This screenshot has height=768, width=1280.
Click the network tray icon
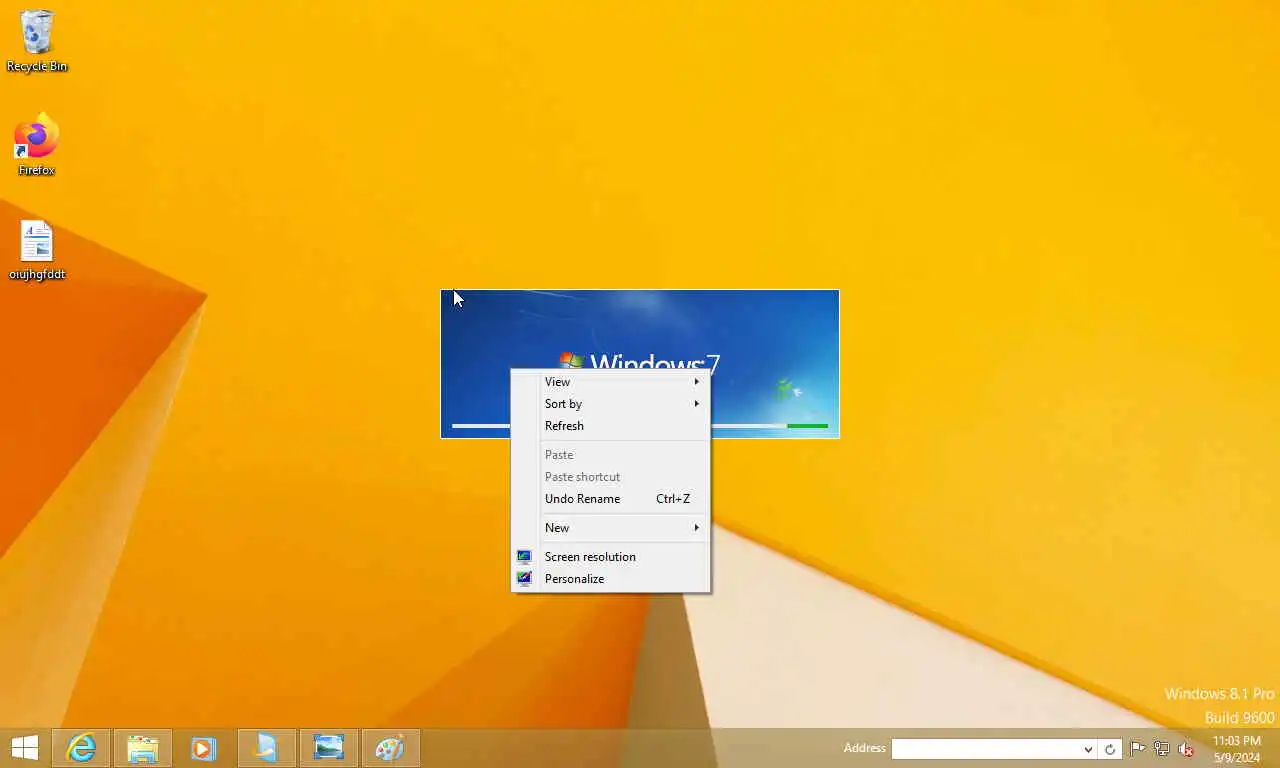[x=1162, y=748]
